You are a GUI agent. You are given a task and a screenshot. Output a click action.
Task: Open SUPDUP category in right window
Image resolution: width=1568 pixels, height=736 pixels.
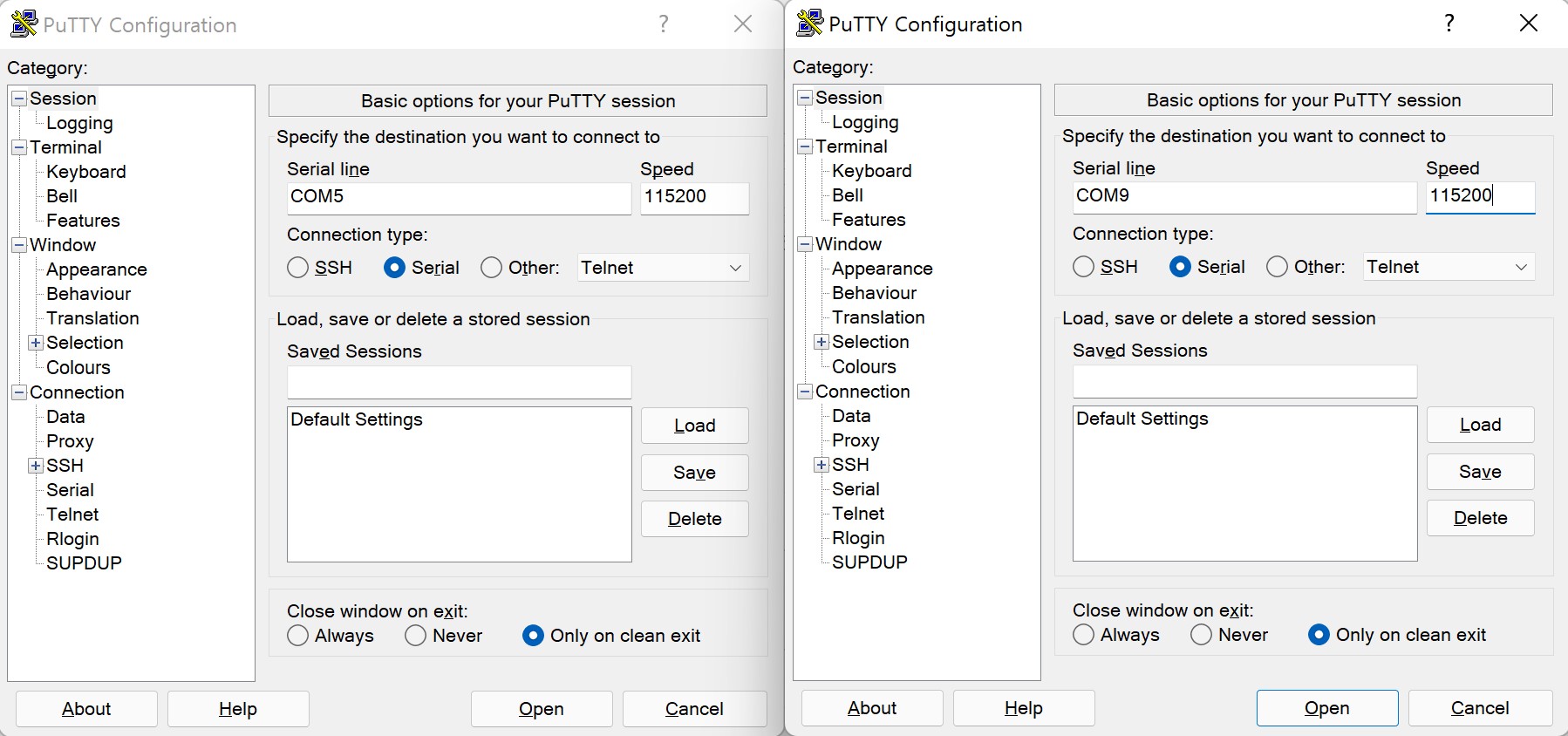coord(869,562)
